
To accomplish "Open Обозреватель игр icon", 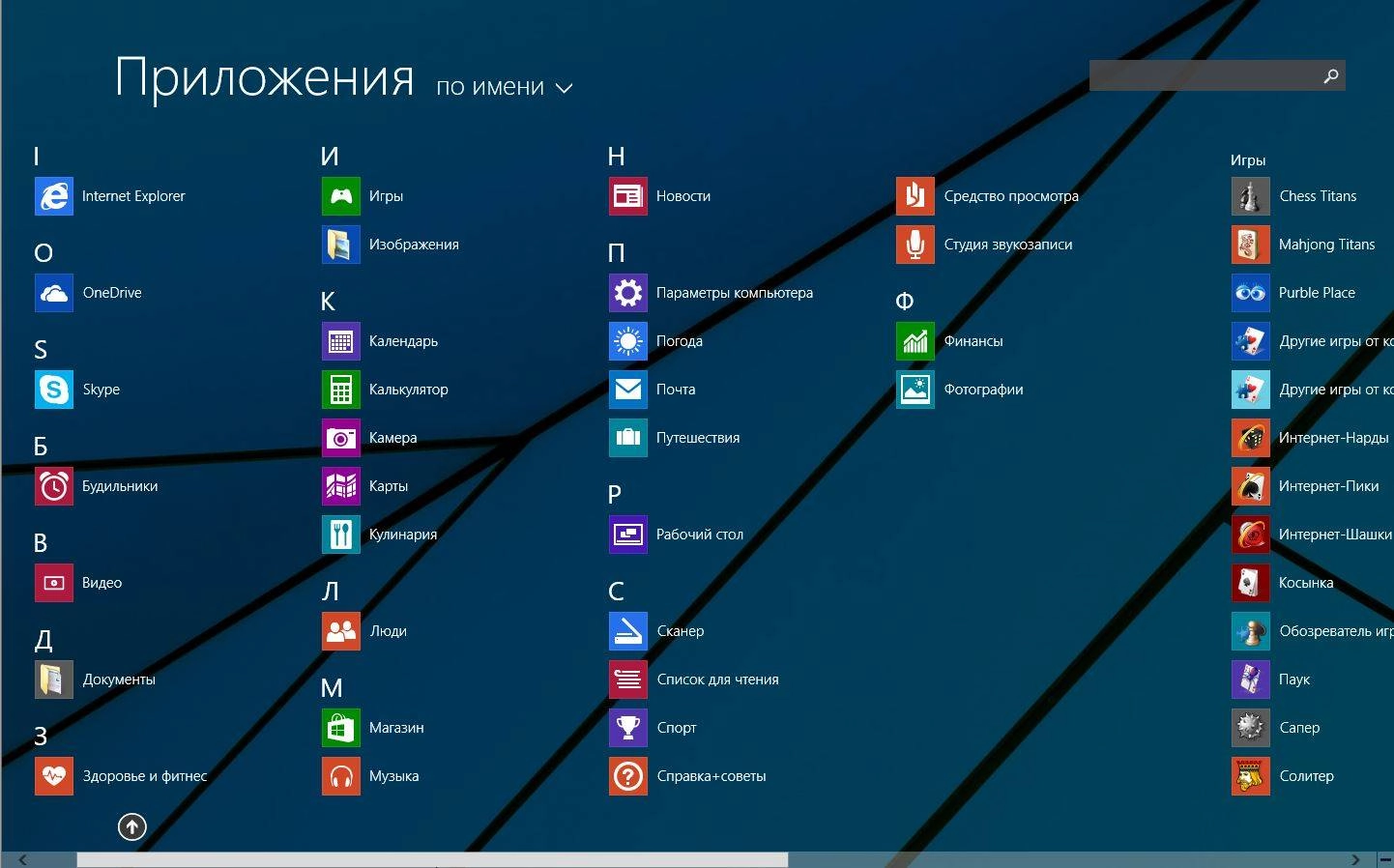I will [1251, 631].
